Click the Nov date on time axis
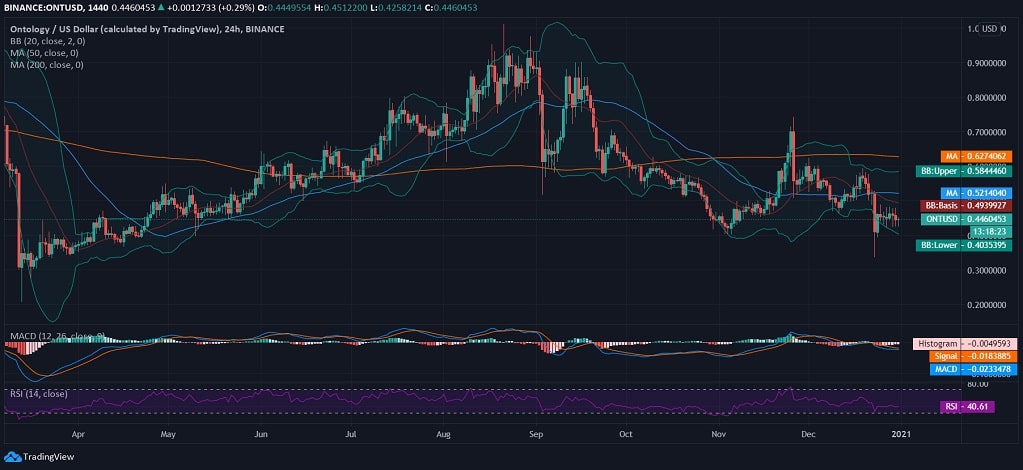This screenshot has width=1023, height=470. (x=719, y=433)
